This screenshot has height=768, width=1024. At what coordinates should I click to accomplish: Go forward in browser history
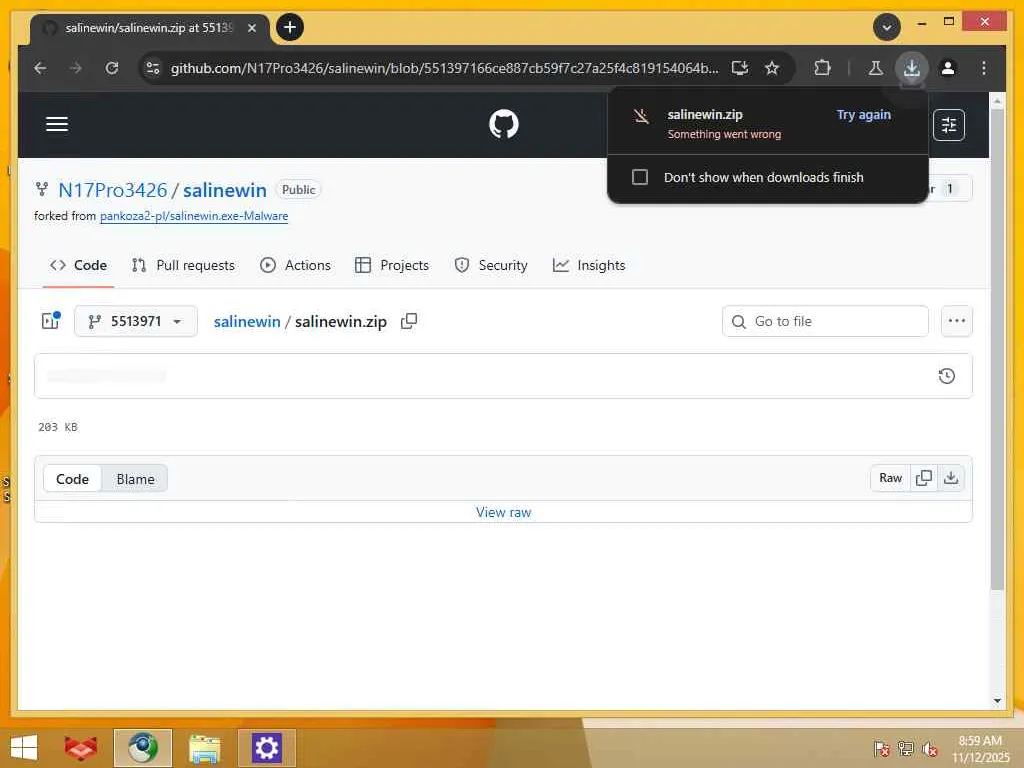point(76,68)
